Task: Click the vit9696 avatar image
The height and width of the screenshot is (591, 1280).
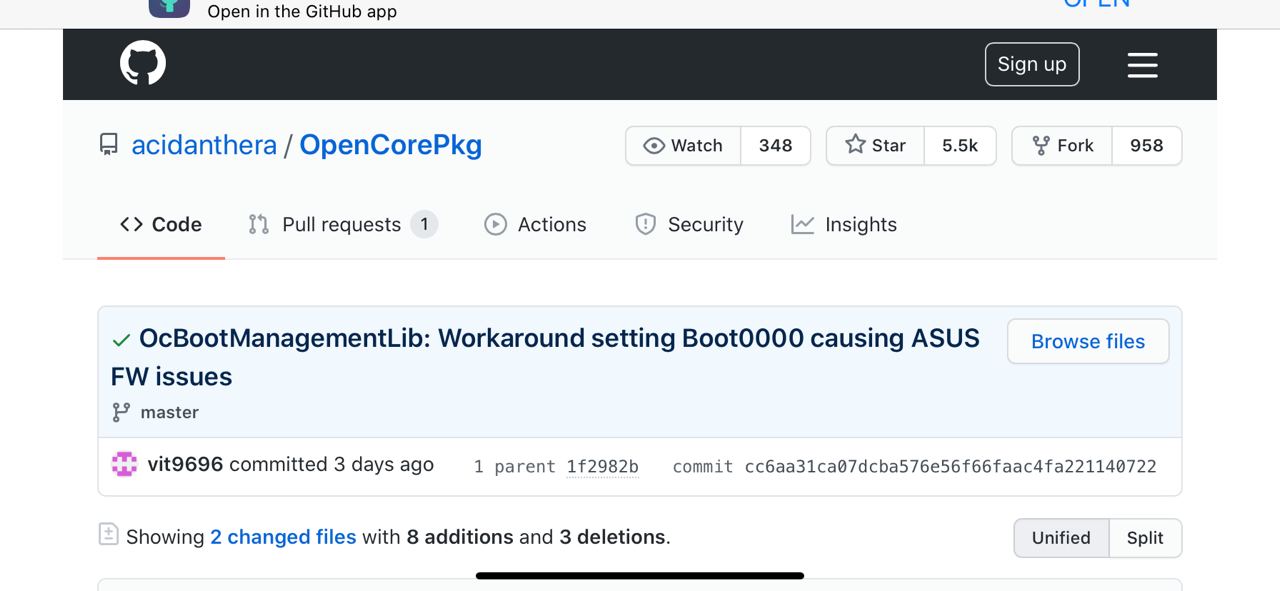Action: (x=124, y=464)
